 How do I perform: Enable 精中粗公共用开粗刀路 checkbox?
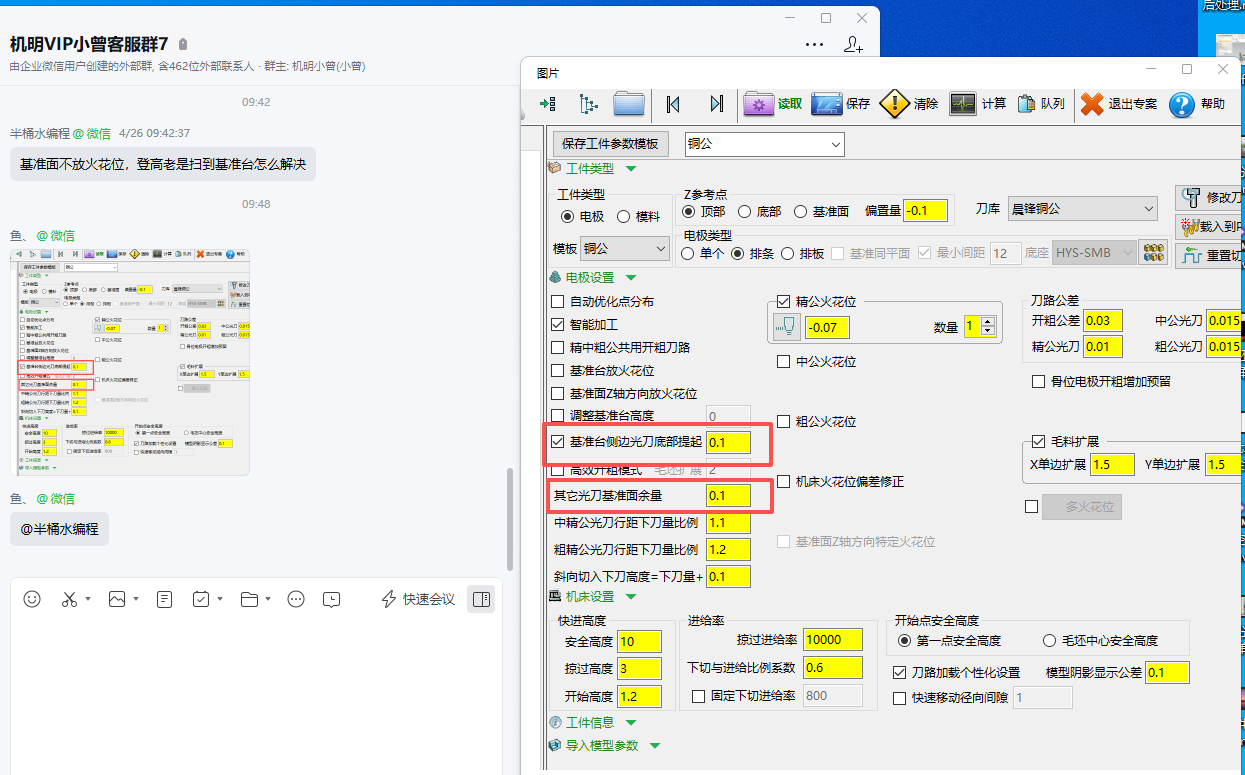click(558, 347)
